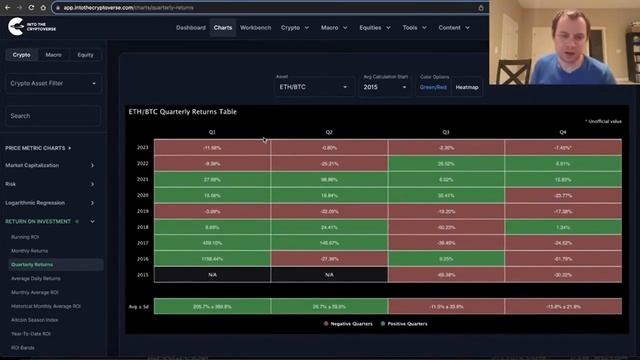Open the Monthly Average ROI chart
Image resolution: width=640 pixels, height=360 pixels.
[34, 292]
